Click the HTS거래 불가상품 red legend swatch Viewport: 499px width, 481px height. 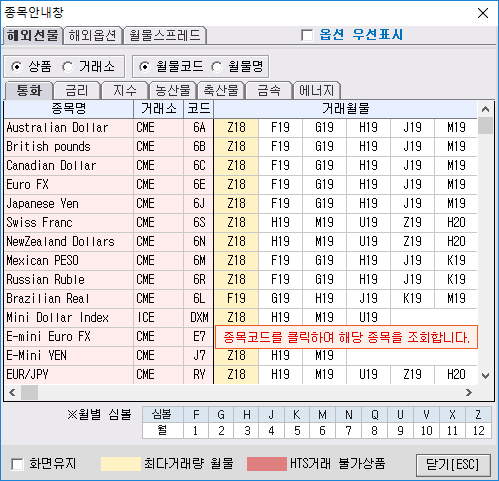pos(267,464)
